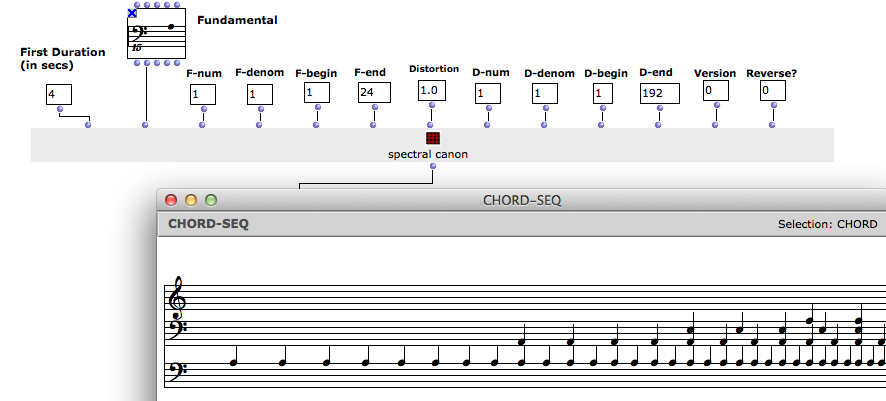Select the Version value box
Viewport: 886px width, 401px height.
(715, 90)
